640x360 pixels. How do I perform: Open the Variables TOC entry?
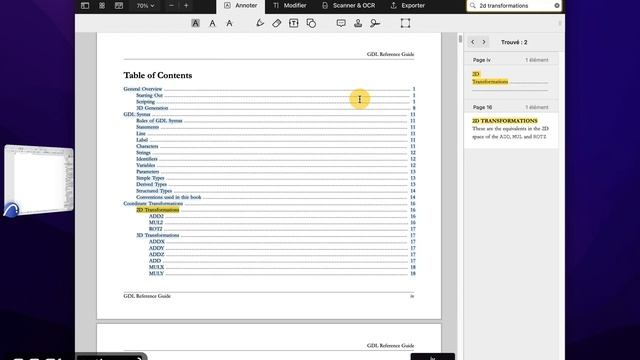pyautogui.click(x=146, y=165)
